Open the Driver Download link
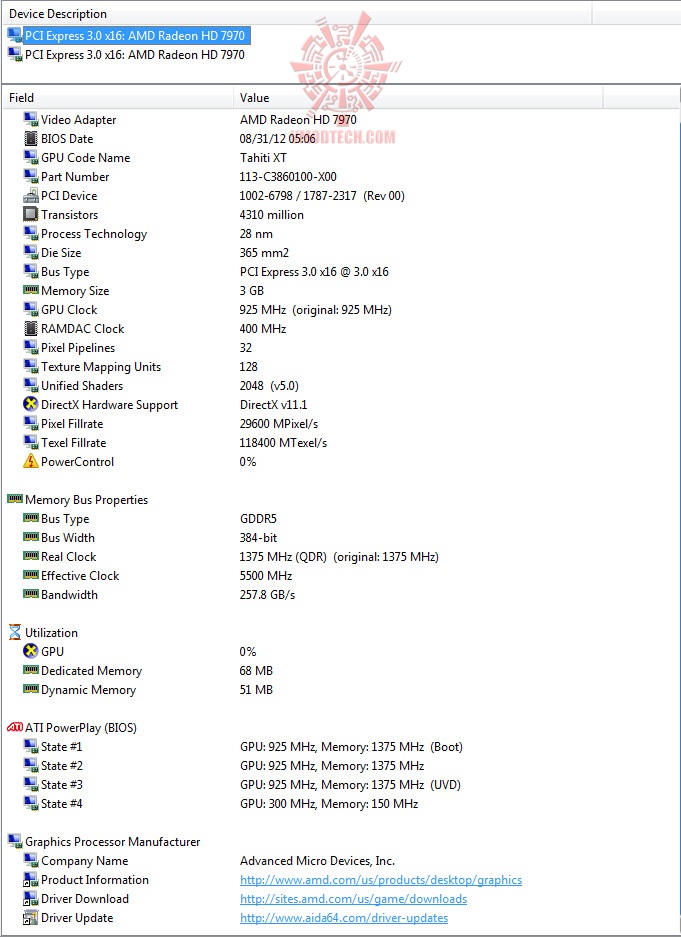This screenshot has width=681, height=937. (x=354, y=899)
